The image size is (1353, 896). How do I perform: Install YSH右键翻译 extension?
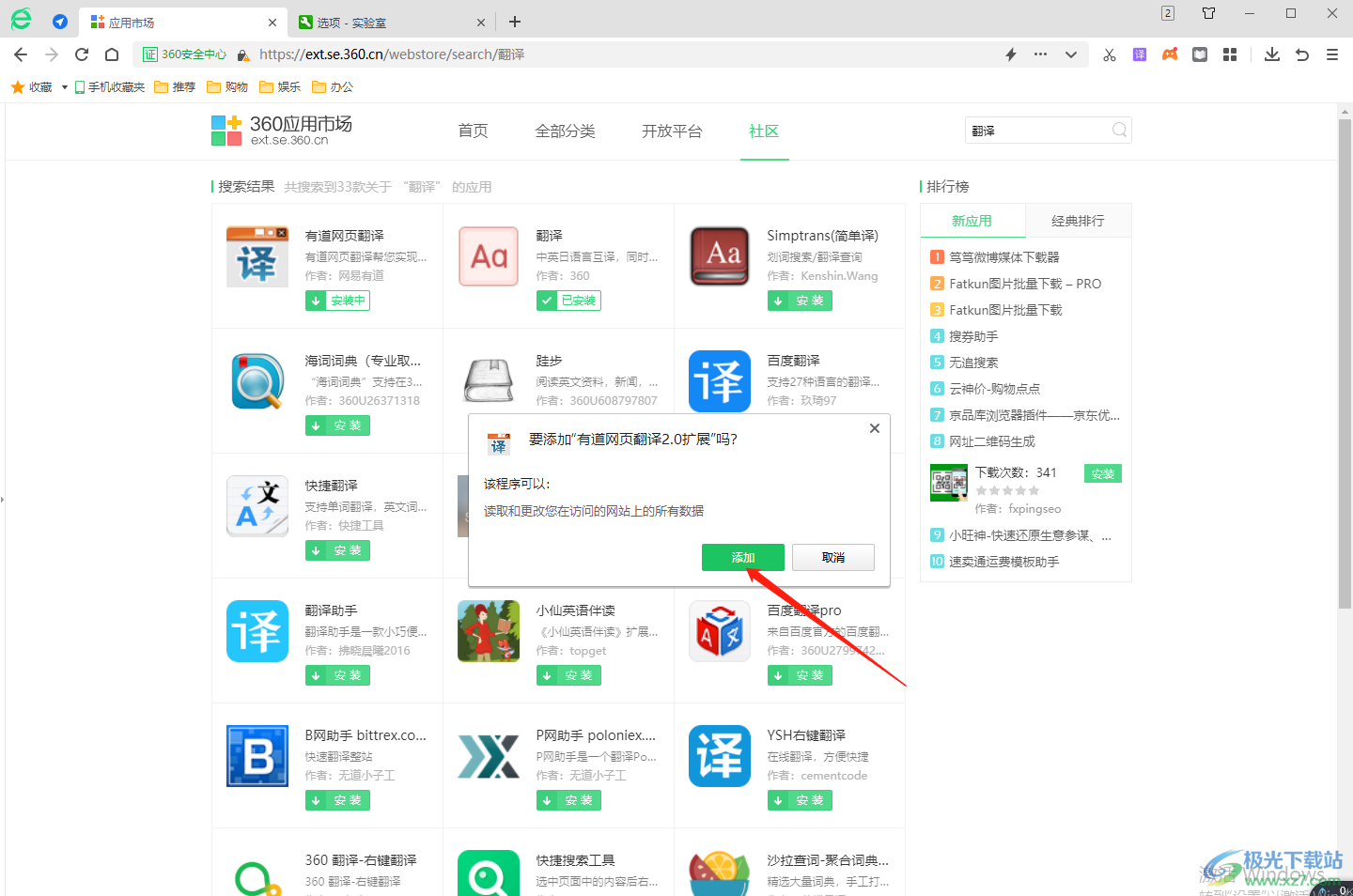[x=800, y=800]
